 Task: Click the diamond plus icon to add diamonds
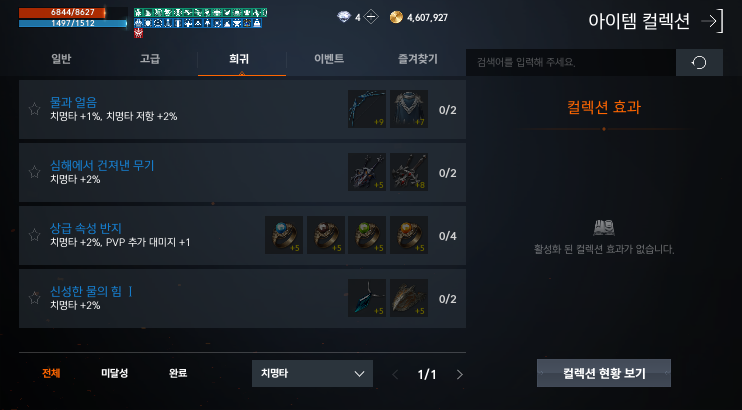tap(371, 18)
